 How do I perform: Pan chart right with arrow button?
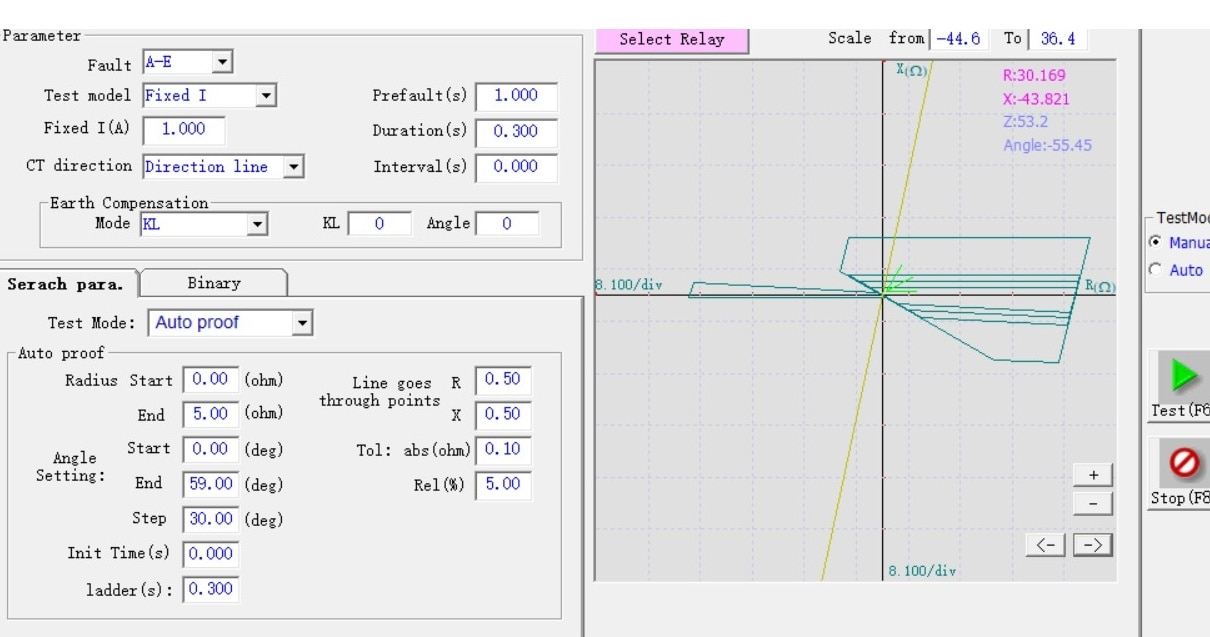[1093, 545]
